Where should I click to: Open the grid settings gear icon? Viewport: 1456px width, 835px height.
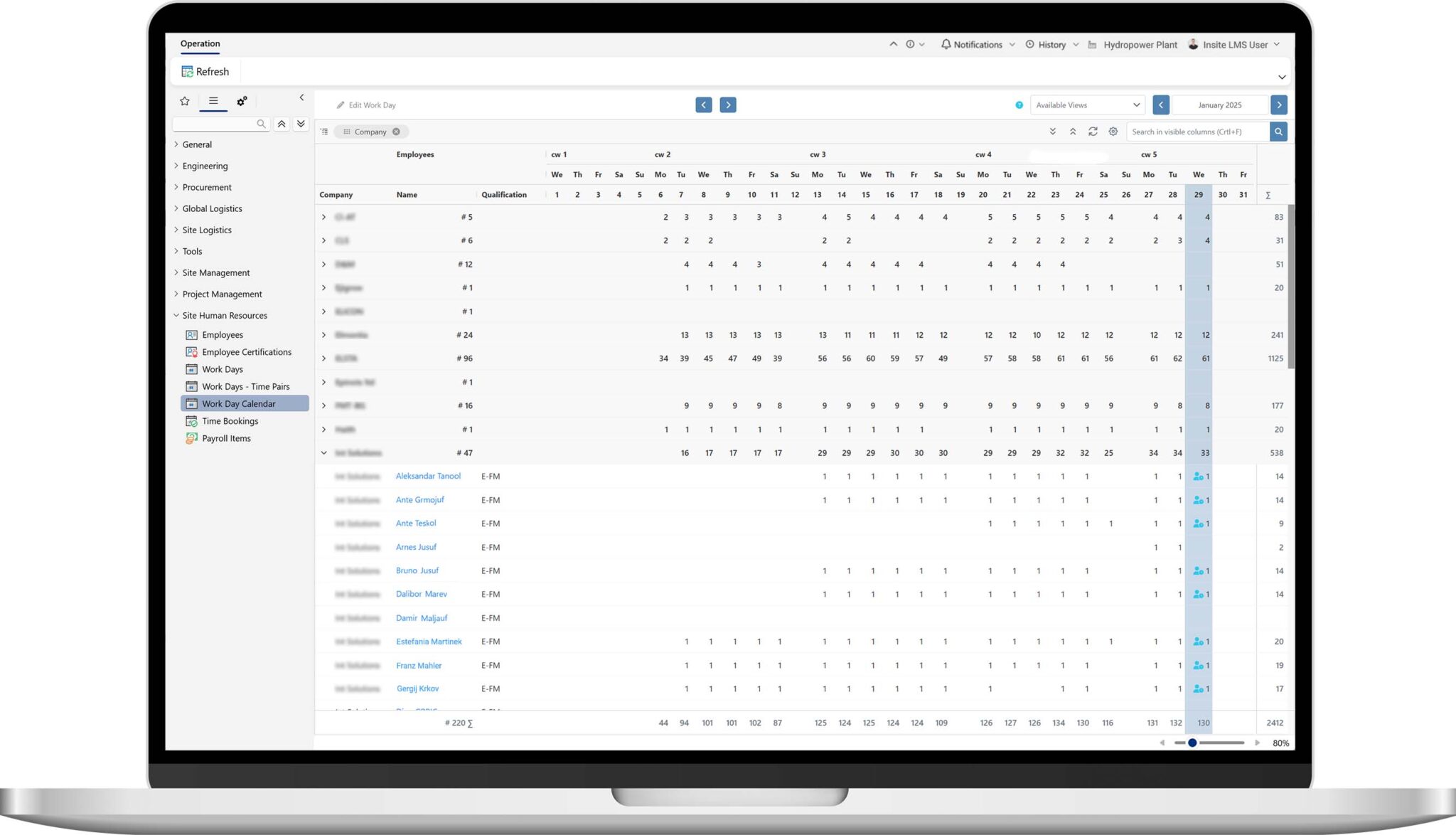(1113, 132)
